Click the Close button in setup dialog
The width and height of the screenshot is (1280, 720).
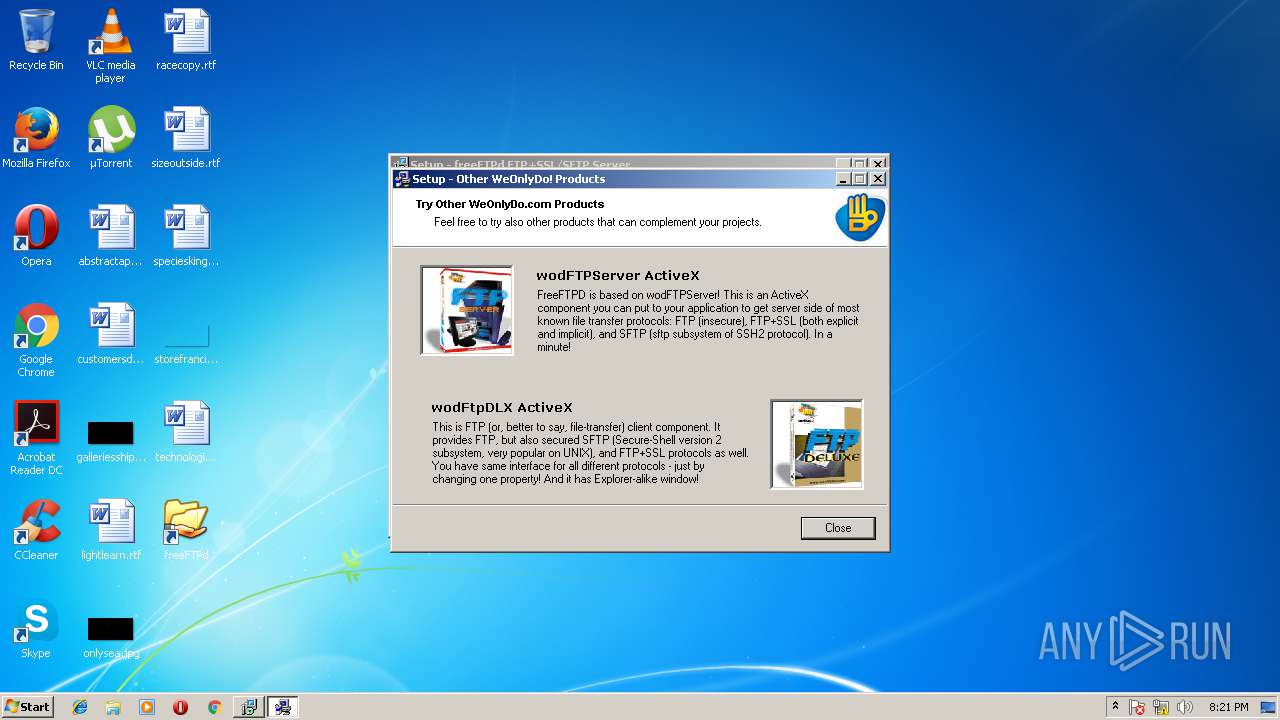coord(838,528)
